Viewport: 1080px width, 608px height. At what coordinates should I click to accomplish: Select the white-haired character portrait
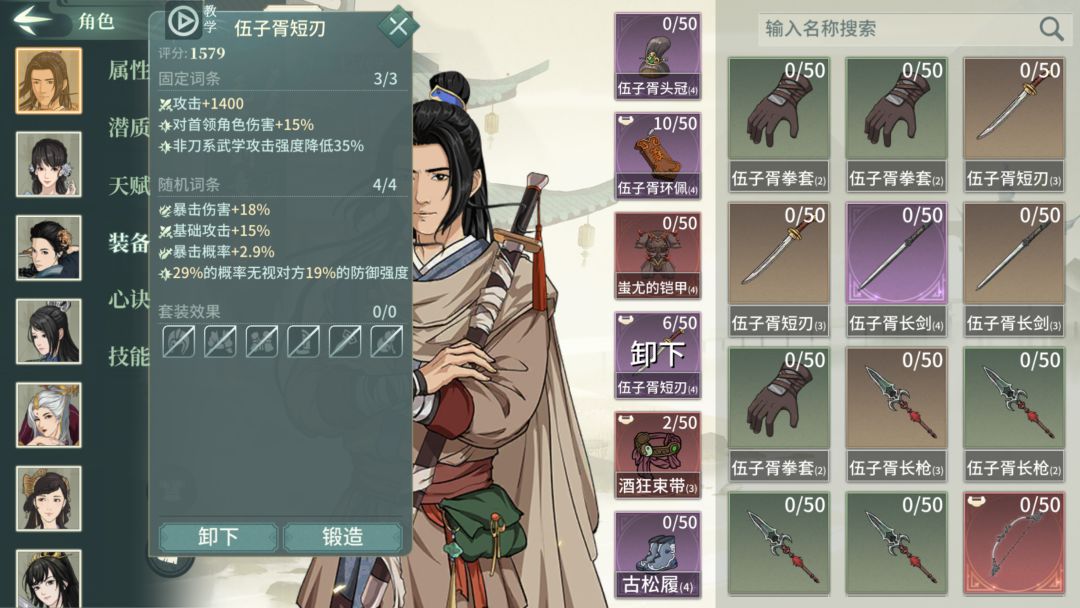click(x=49, y=415)
